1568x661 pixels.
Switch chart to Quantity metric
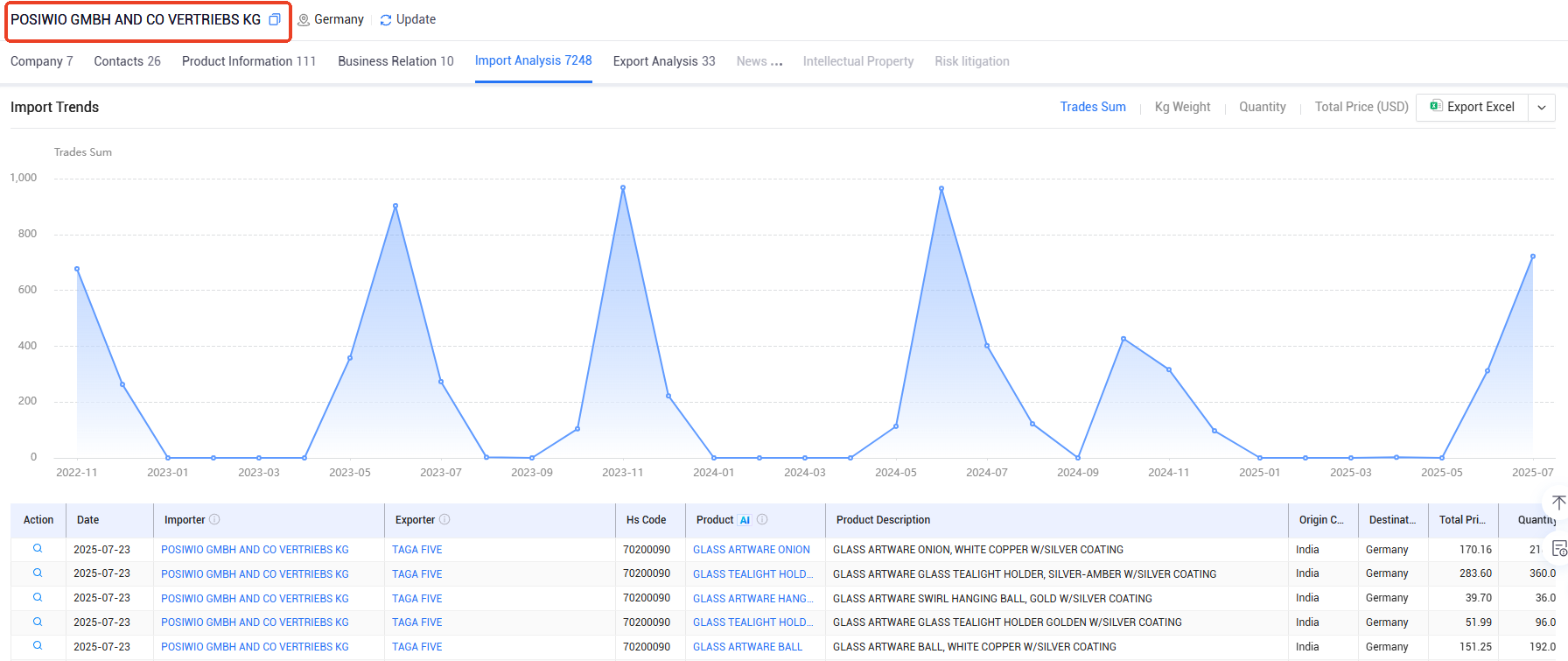point(1263,107)
